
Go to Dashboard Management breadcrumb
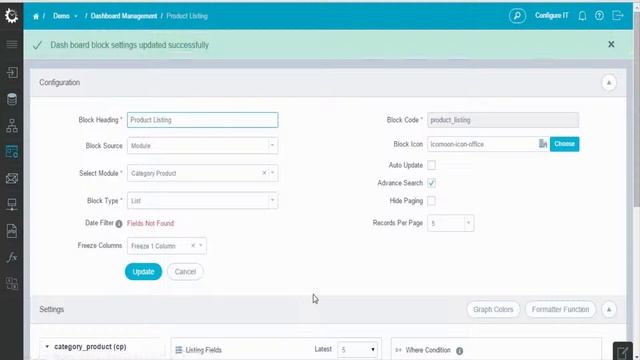(124, 16)
